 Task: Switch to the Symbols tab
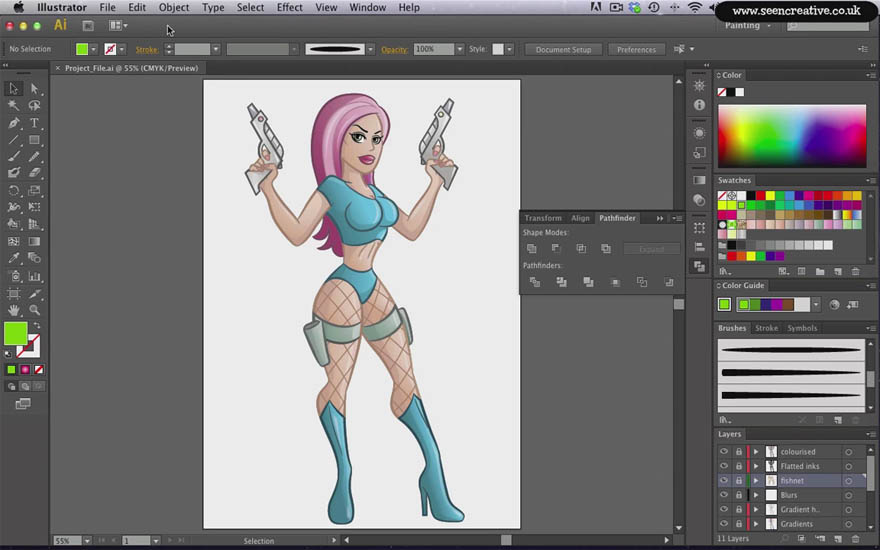(802, 328)
